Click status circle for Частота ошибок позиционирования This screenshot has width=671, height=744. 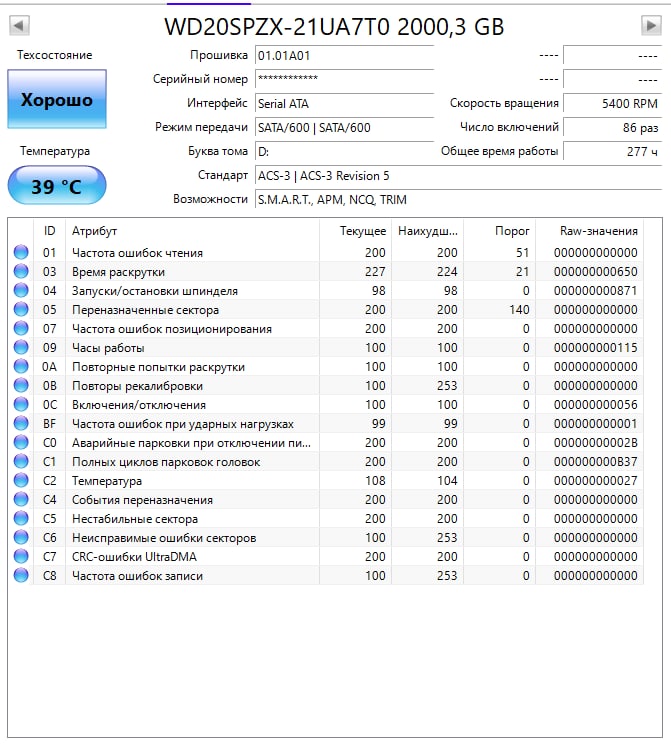(21, 328)
